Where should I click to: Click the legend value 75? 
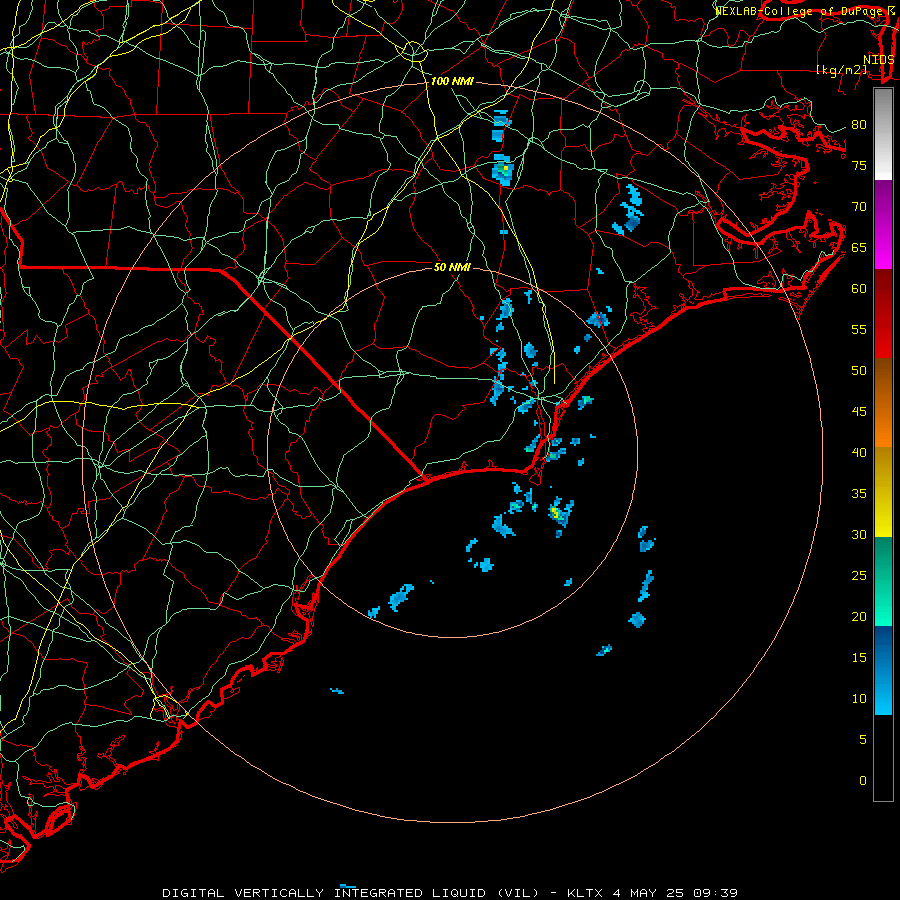click(x=859, y=166)
